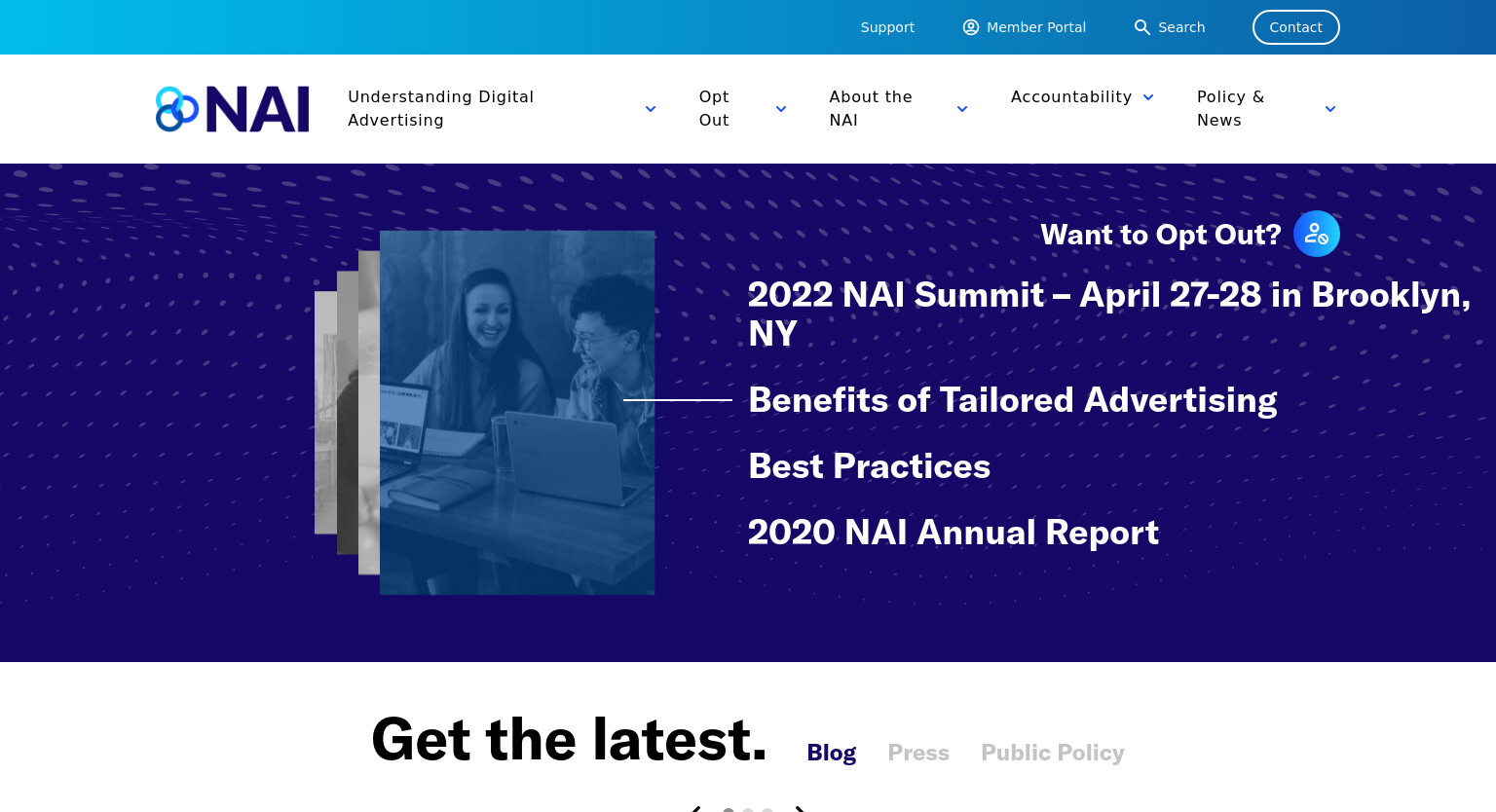This screenshot has height=812, width=1496.
Task: Select Benefits of Tailored Advertising
Action: point(1013,400)
